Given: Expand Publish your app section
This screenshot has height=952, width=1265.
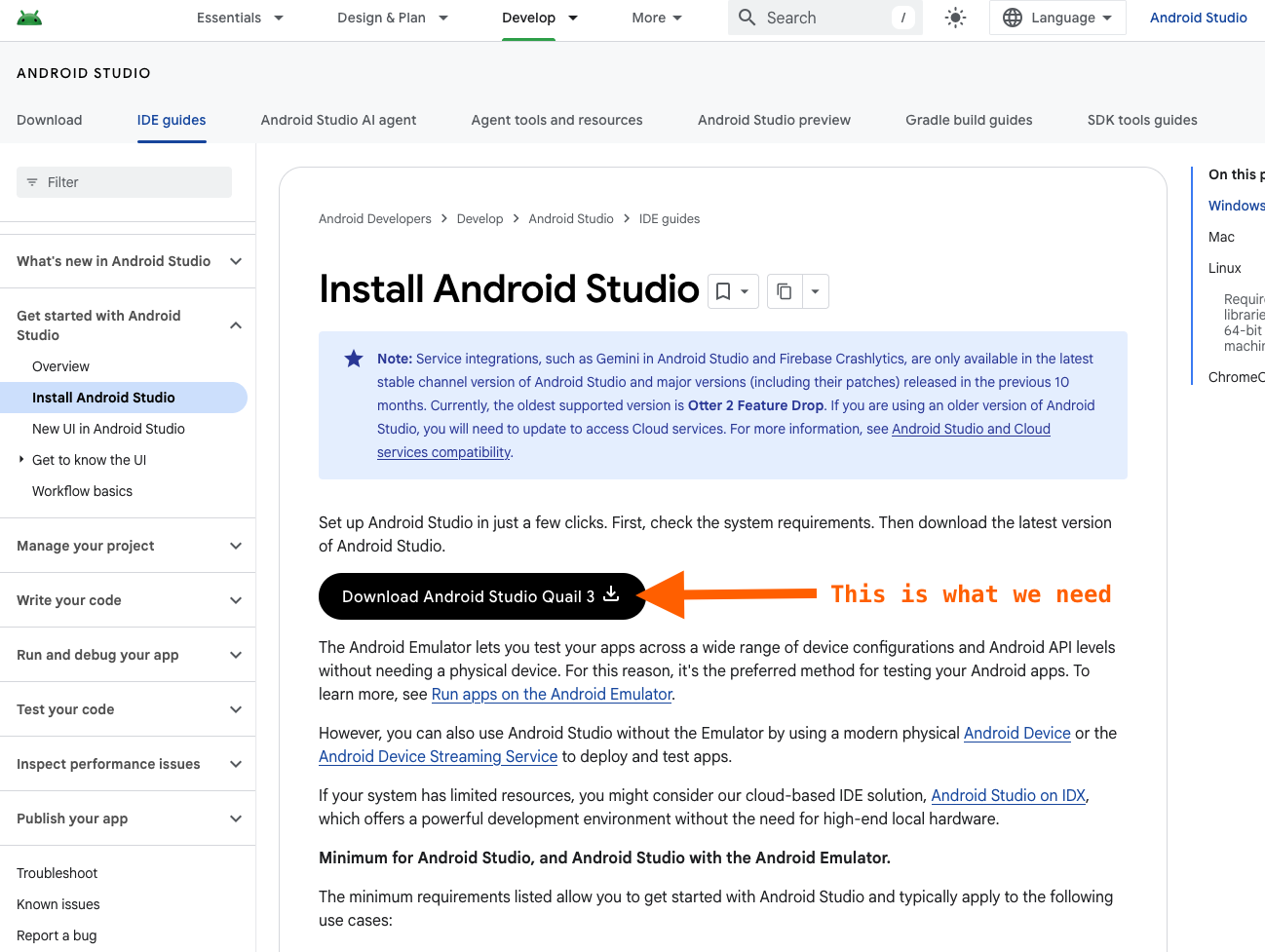Looking at the screenshot, I should pos(128,819).
